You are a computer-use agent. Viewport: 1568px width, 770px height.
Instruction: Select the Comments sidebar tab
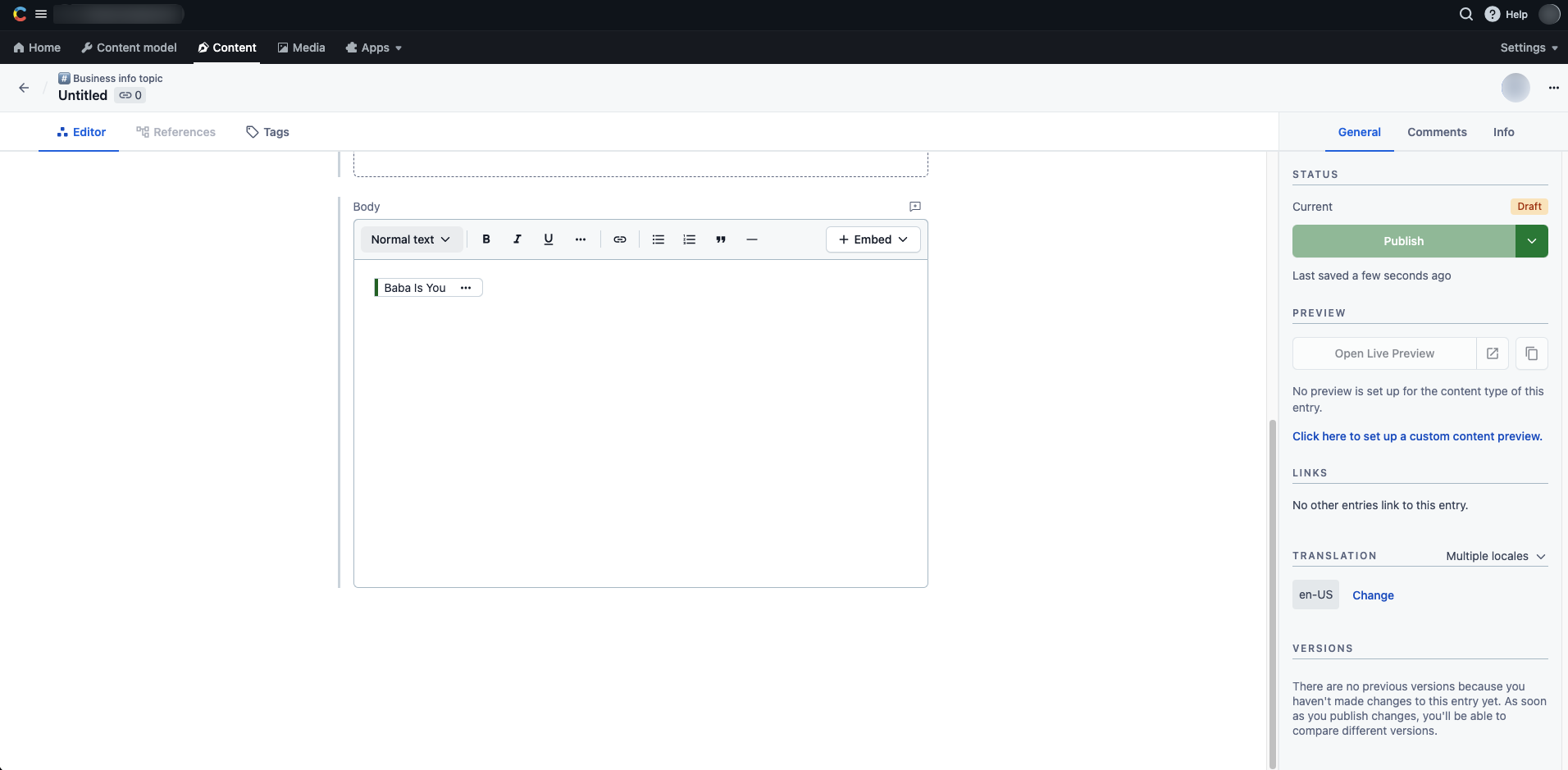tap(1437, 132)
